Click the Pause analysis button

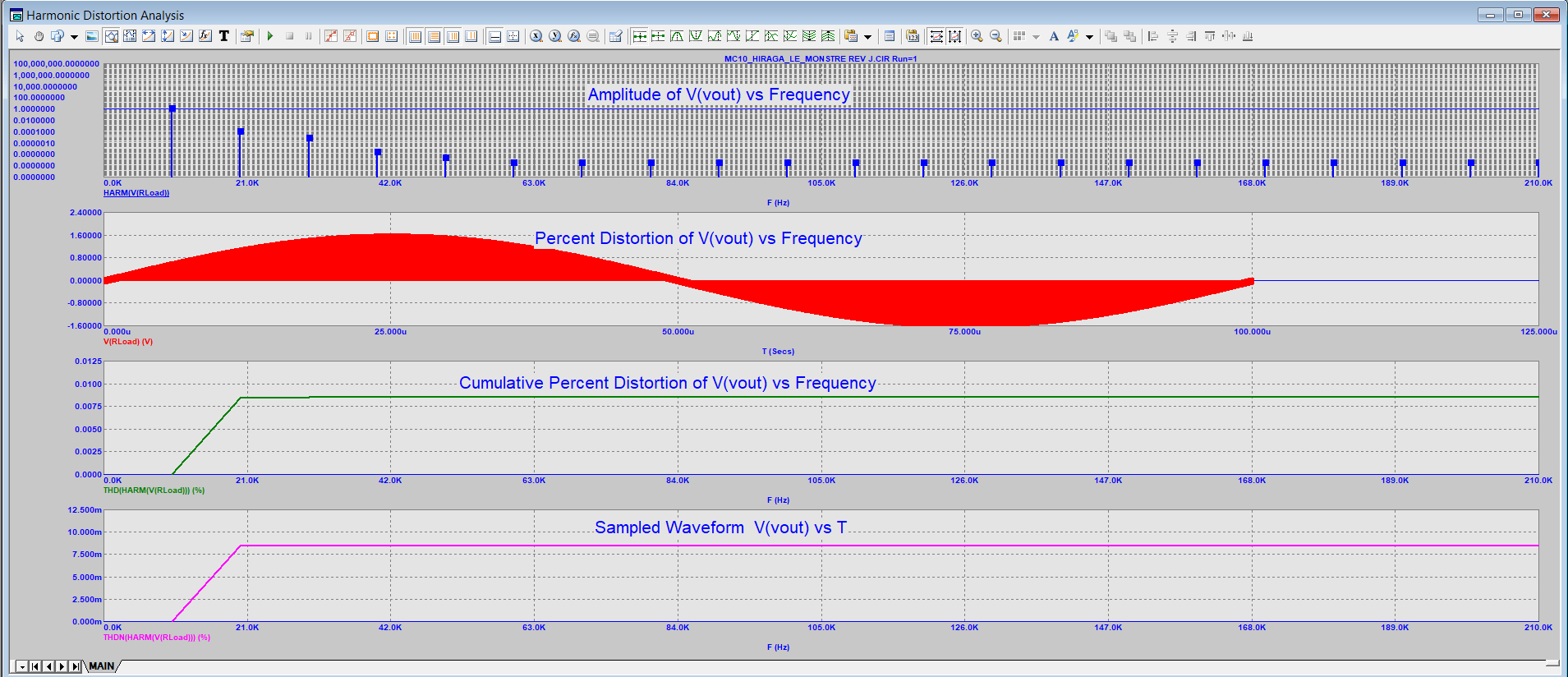tap(308, 36)
